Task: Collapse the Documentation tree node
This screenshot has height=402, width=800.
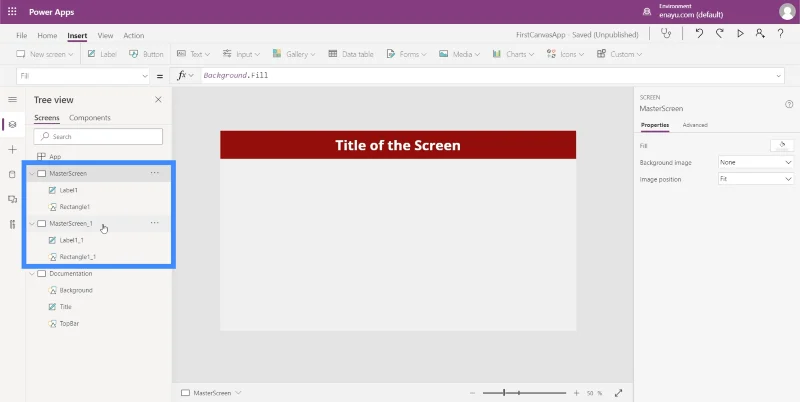Action: [x=32, y=273]
